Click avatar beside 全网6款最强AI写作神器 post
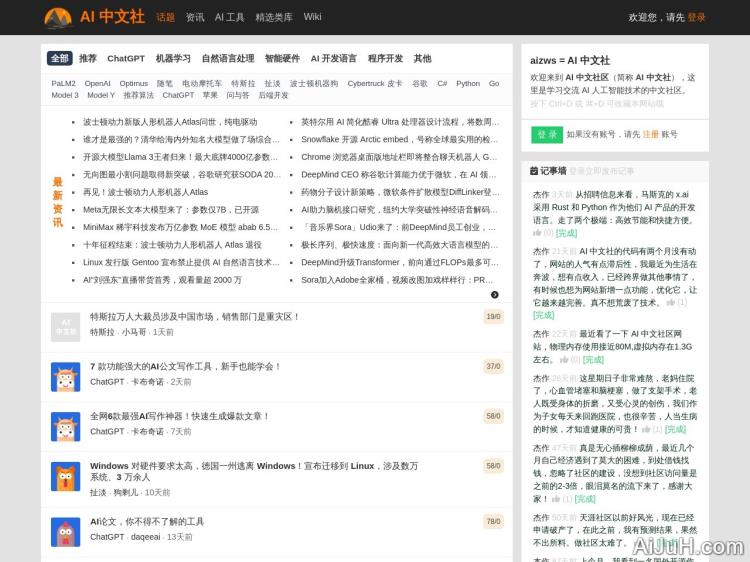This screenshot has height=562, width=750. [x=66, y=427]
